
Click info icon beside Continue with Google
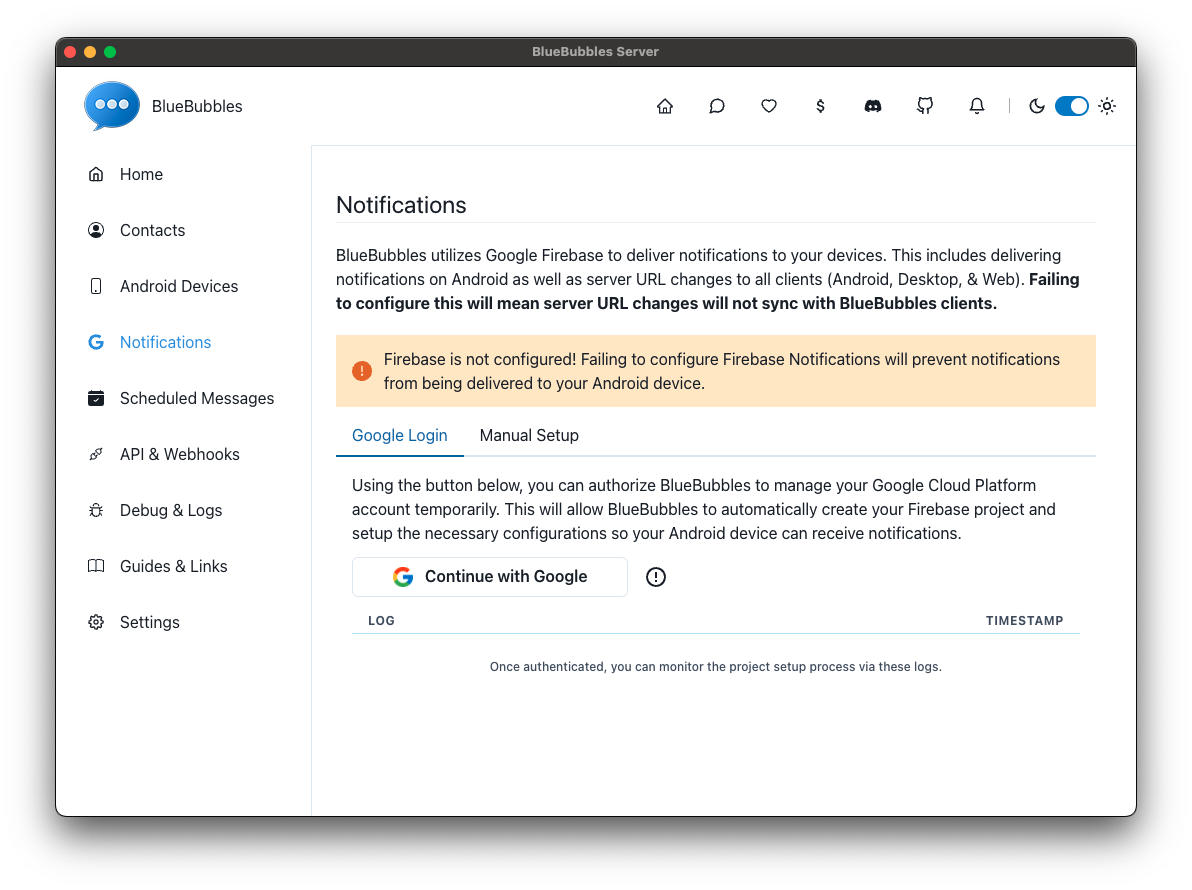(655, 577)
